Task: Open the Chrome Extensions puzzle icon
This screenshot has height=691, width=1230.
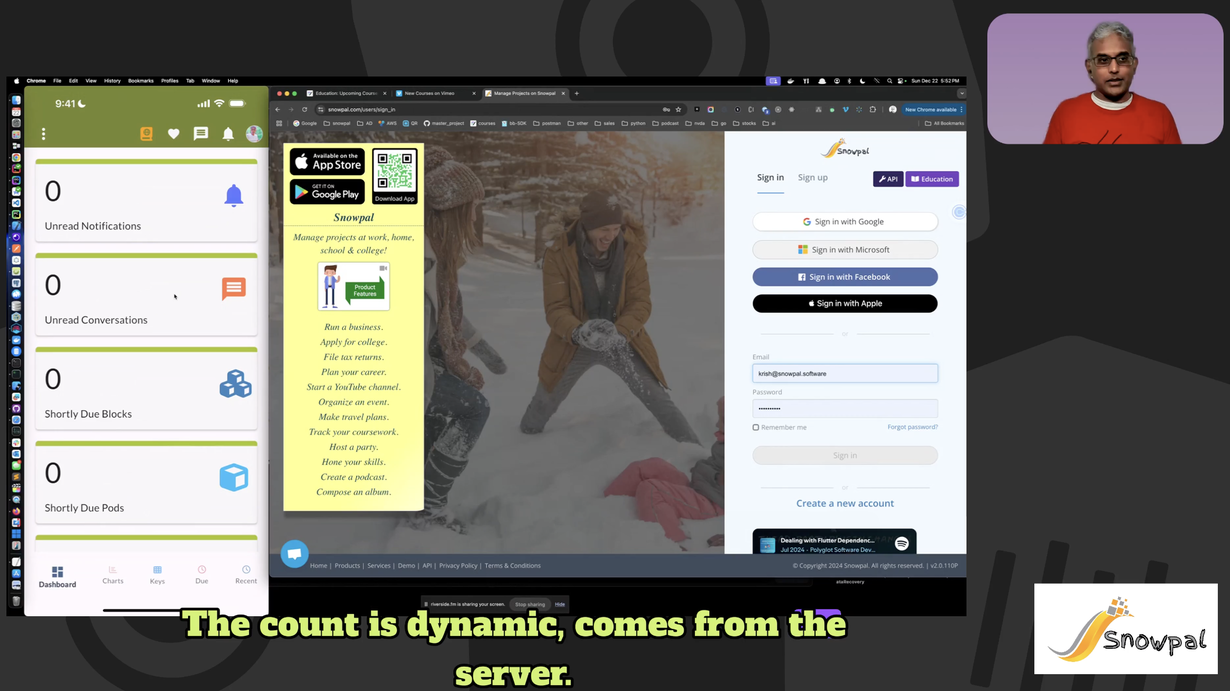Action: pyautogui.click(x=873, y=109)
